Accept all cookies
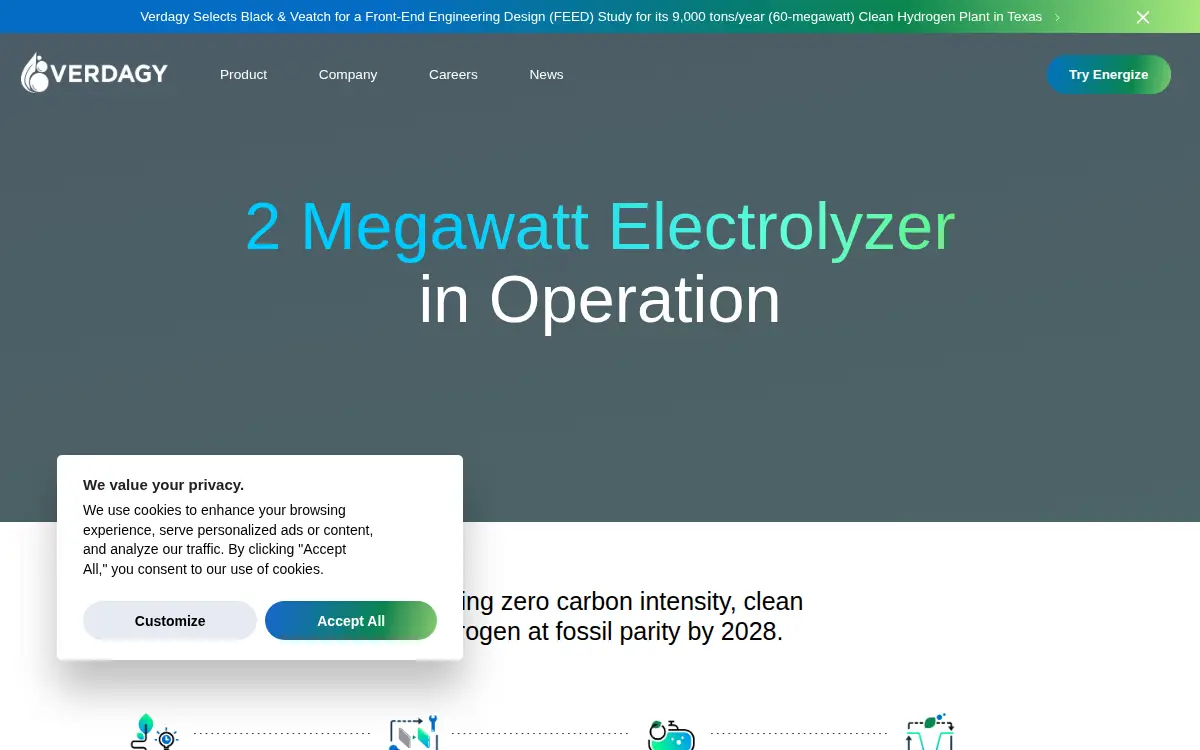Viewport: 1200px width, 750px height. pyautogui.click(x=351, y=621)
